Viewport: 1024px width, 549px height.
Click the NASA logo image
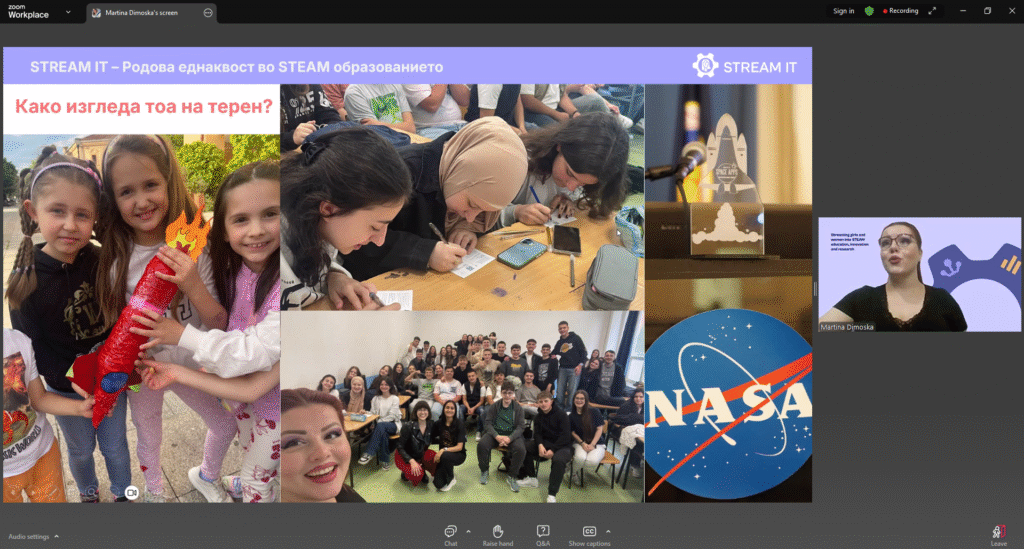tap(728, 405)
